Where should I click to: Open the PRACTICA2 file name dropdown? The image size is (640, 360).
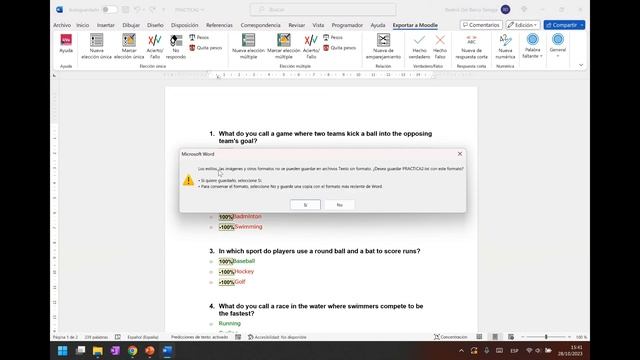point(189,9)
